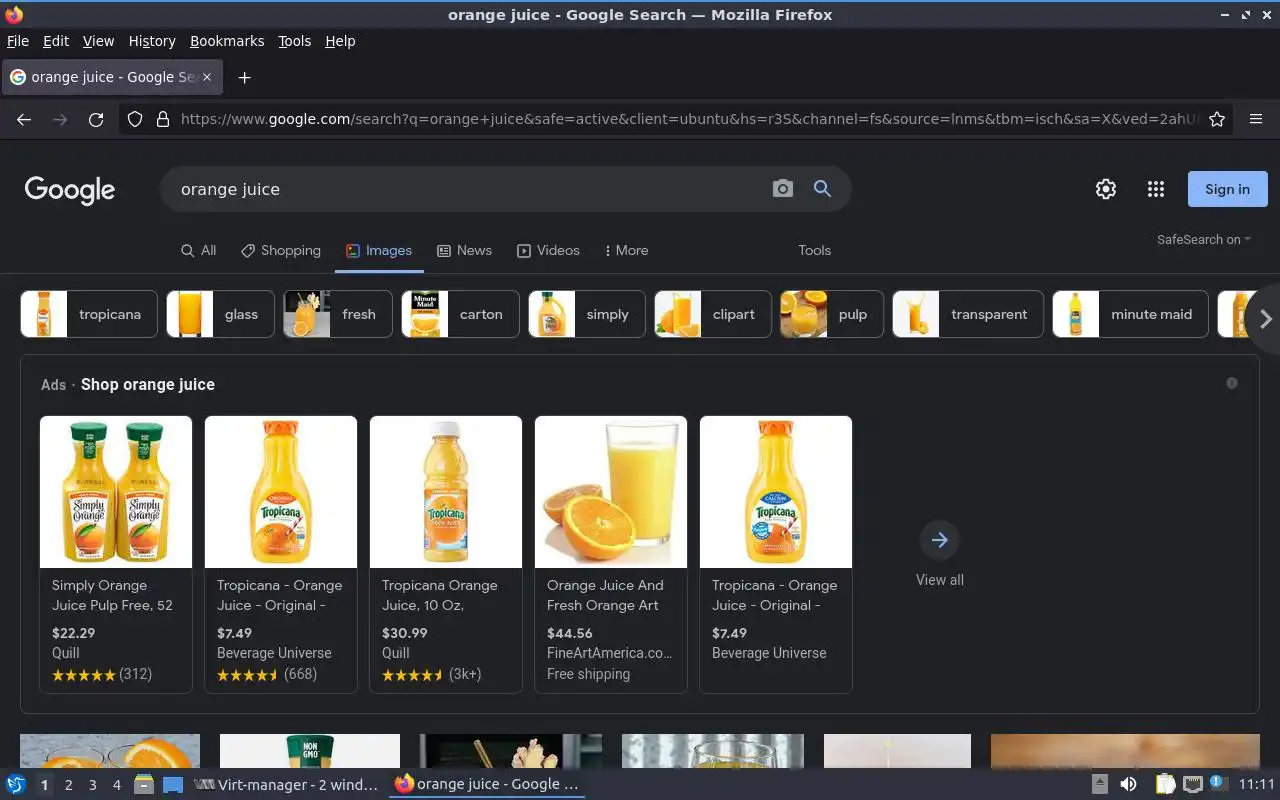Open the application launcher in taskbar
This screenshot has height=800, width=1280.
pyautogui.click(x=16, y=785)
